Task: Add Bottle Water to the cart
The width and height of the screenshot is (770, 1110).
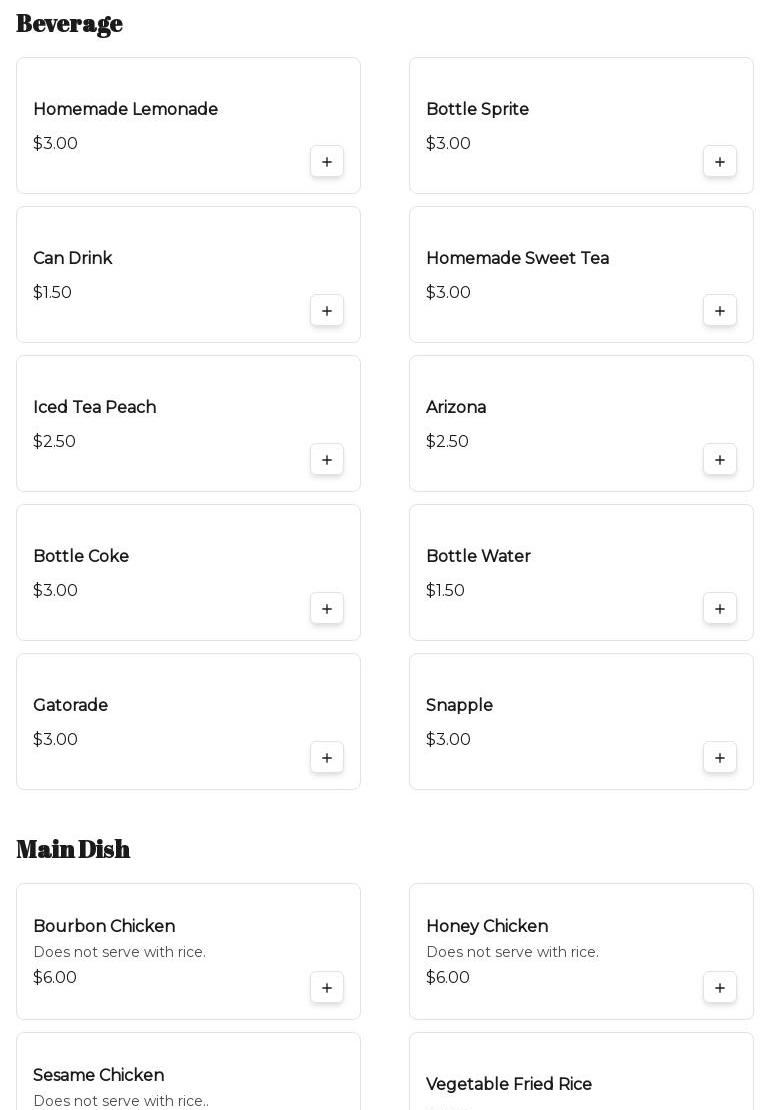Action: pyautogui.click(x=720, y=609)
